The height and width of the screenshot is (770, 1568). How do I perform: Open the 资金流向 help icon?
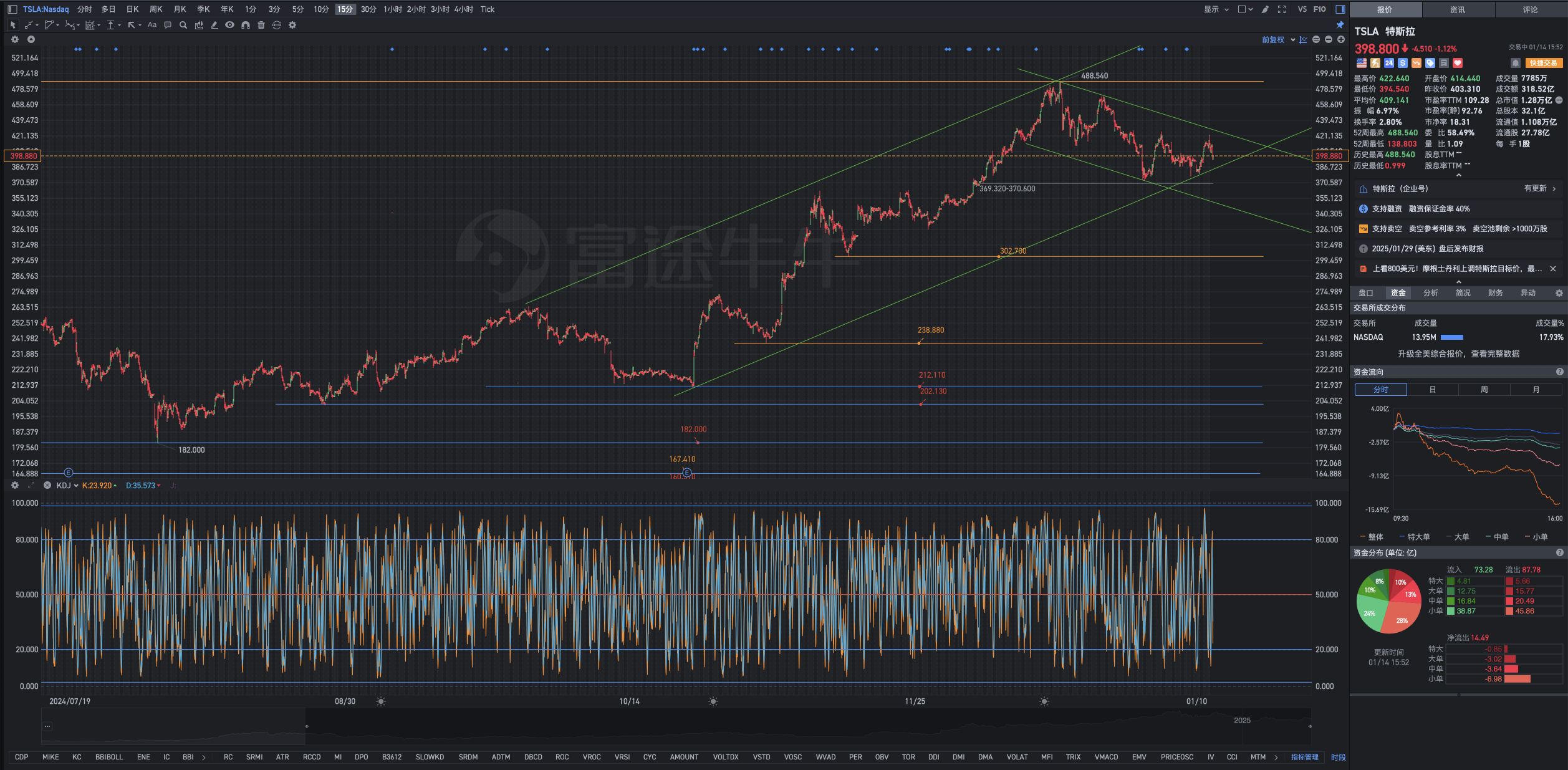click(x=1560, y=372)
